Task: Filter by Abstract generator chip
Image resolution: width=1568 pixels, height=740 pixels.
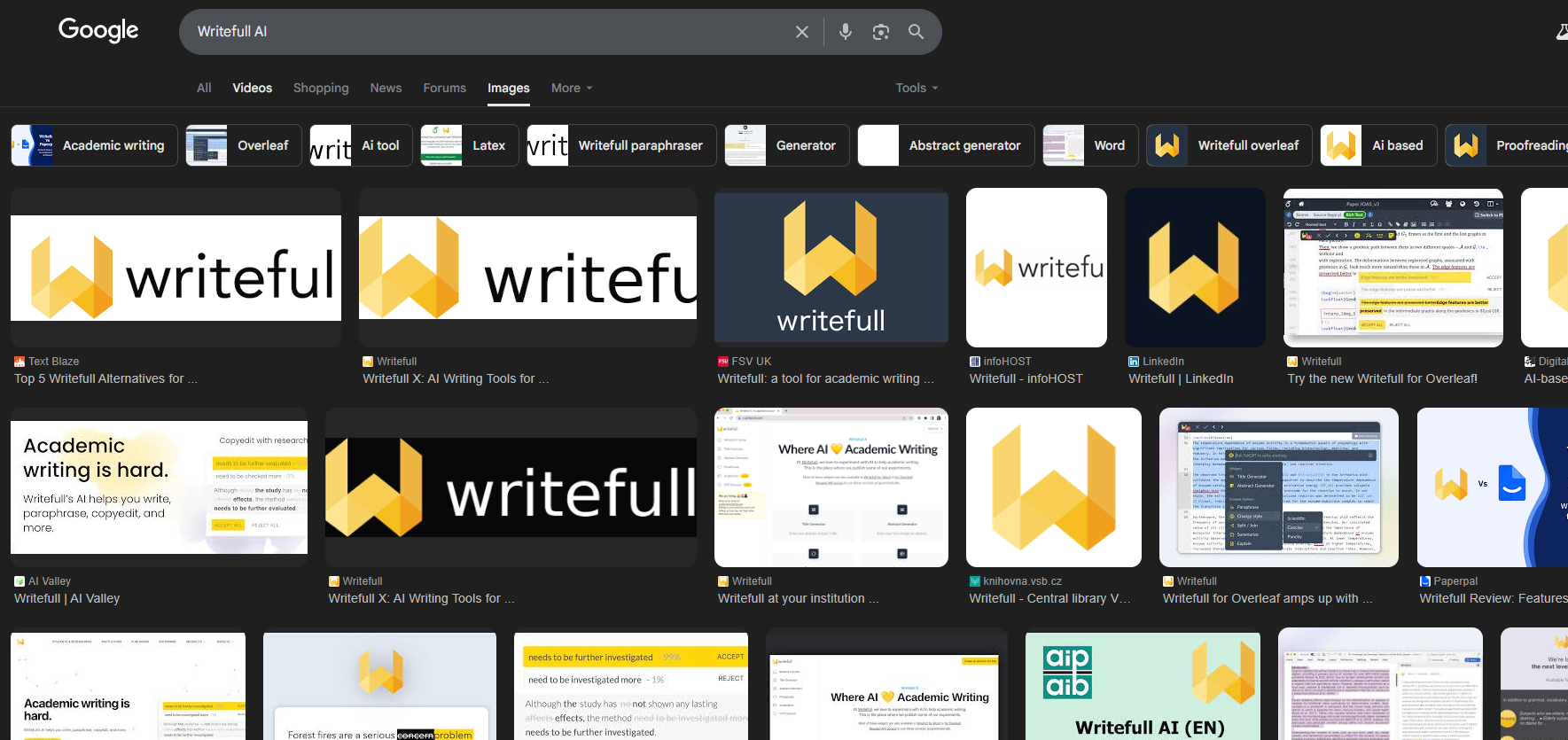Action: pyautogui.click(x=946, y=145)
